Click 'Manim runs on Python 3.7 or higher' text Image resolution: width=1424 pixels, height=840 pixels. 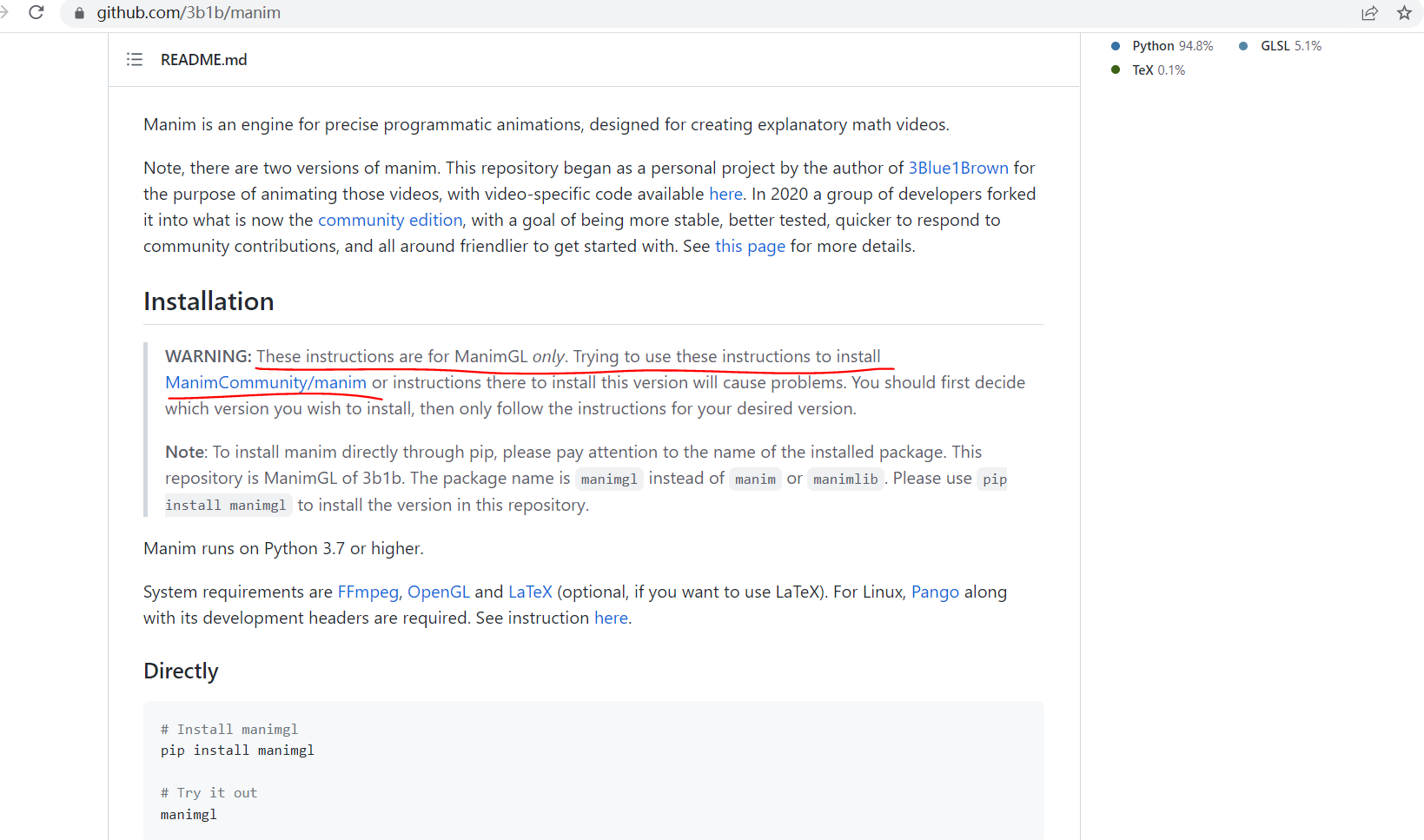283,548
